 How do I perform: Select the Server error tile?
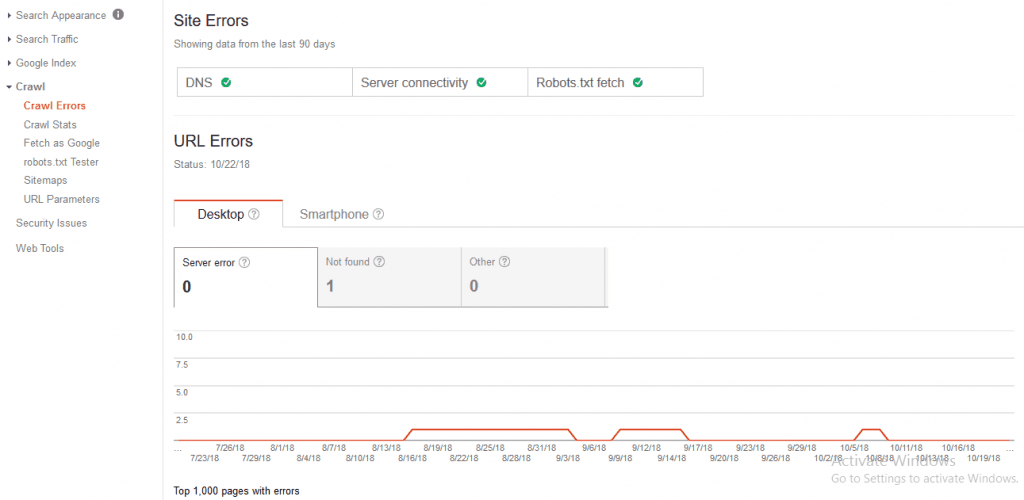coord(246,277)
